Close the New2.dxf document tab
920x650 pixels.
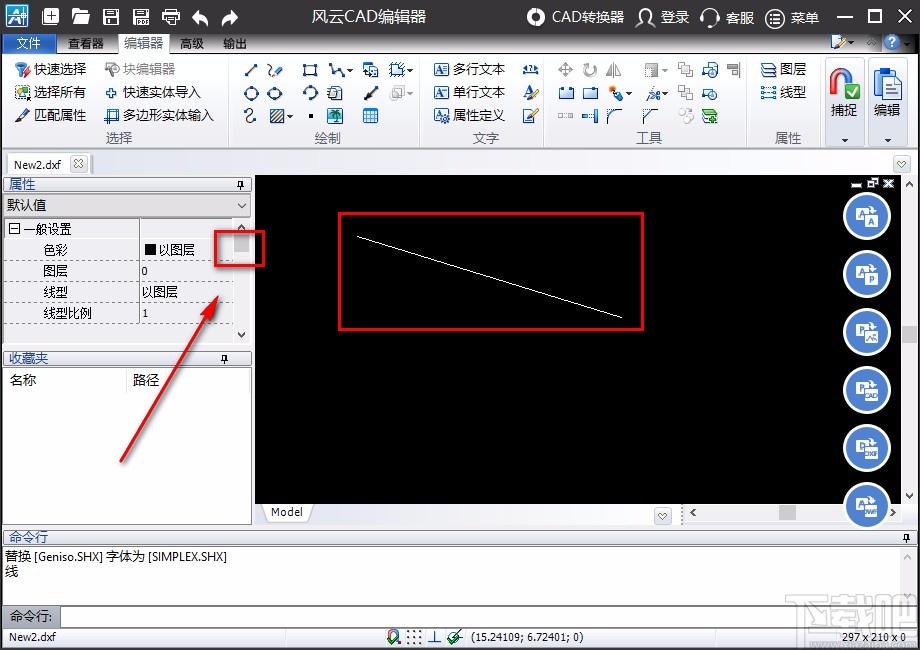click(x=79, y=164)
